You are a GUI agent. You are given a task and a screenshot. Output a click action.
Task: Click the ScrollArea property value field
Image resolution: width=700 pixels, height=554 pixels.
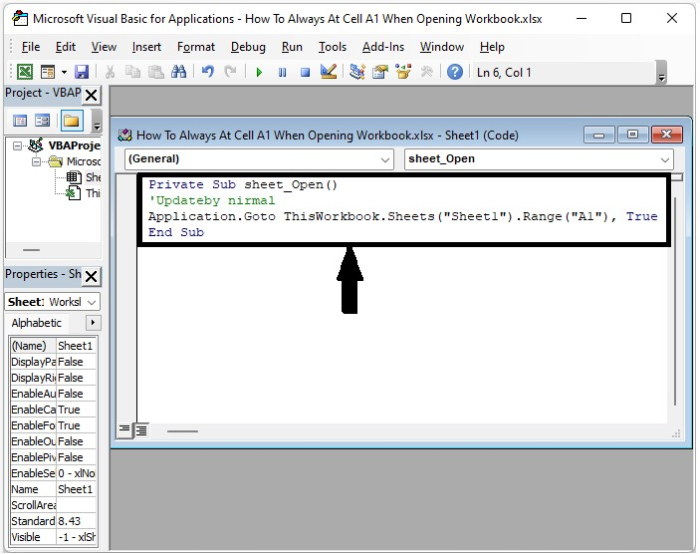click(x=76, y=505)
